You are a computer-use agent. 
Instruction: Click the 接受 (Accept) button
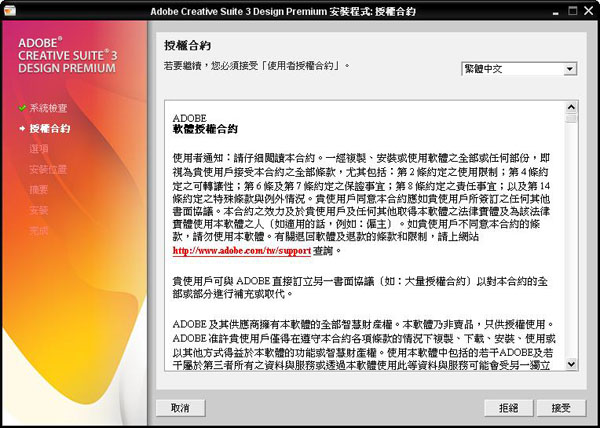[561, 408]
